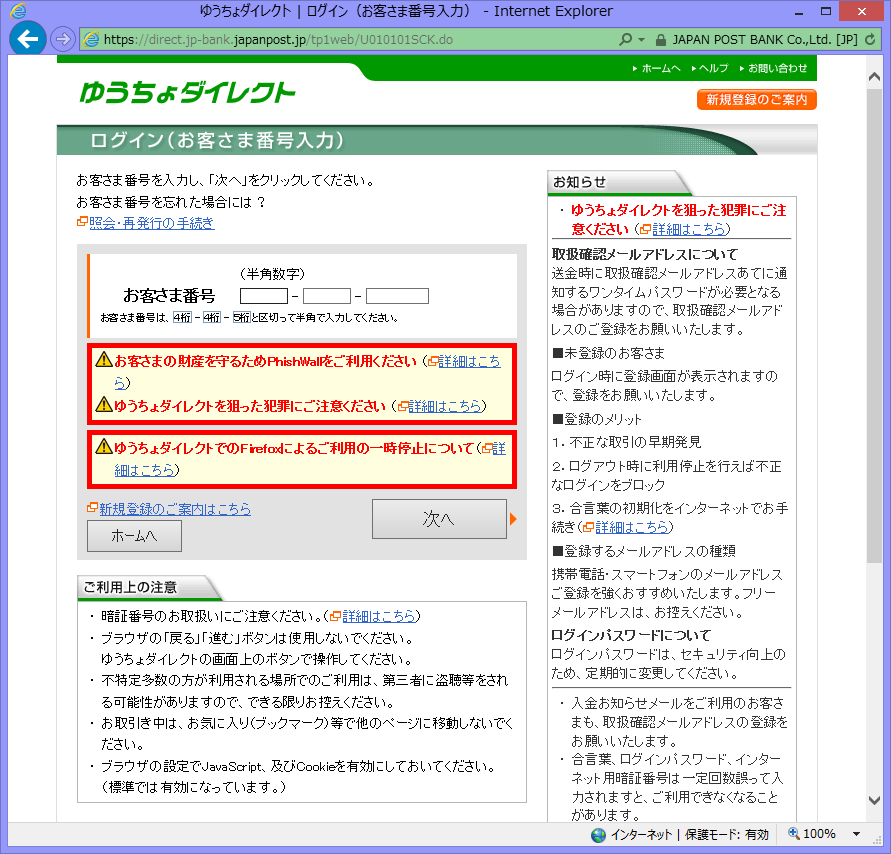Open the zoom level dropdown arrow in status bar
Viewport: 891px width, 854px height.
point(856,834)
